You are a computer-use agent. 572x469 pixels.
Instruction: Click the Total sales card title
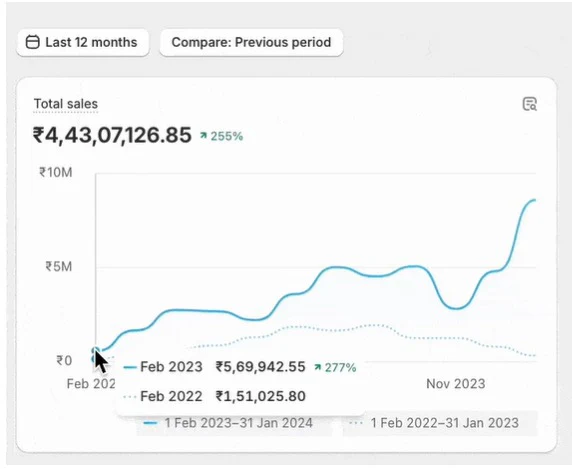coord(66,104)
